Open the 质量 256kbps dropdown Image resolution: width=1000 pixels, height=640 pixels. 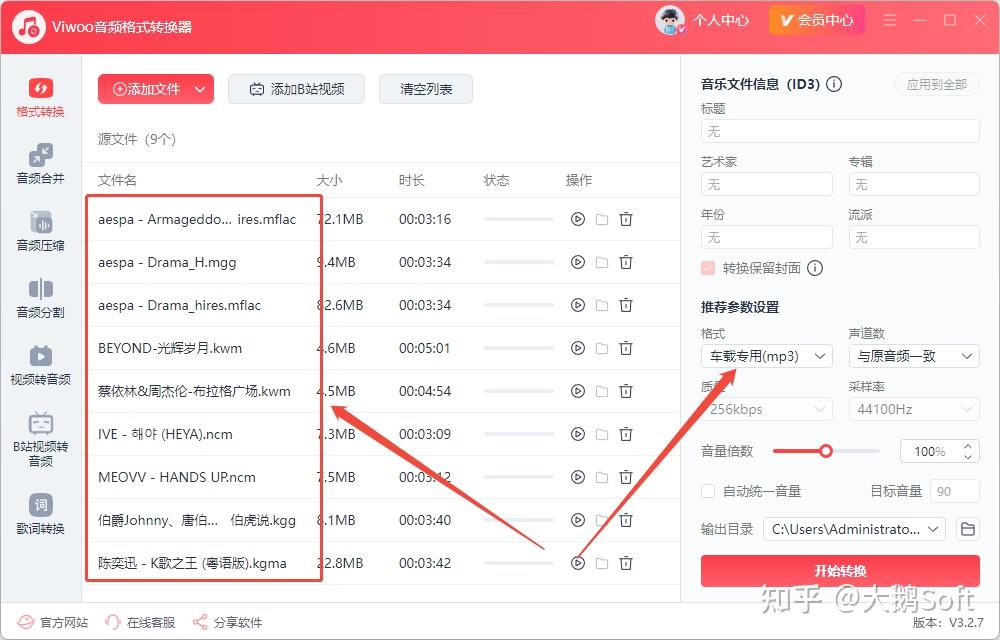coord(767,409)
